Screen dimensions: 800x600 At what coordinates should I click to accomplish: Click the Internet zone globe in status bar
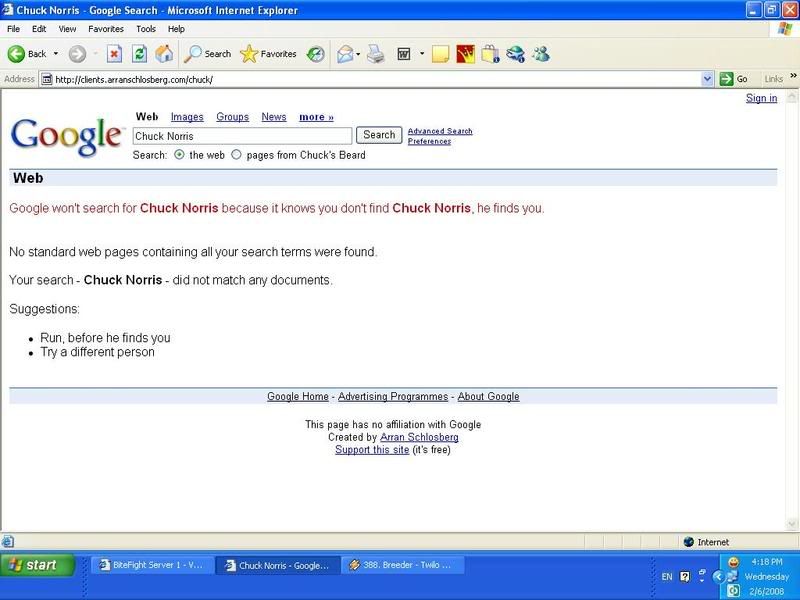pos(689,542)
